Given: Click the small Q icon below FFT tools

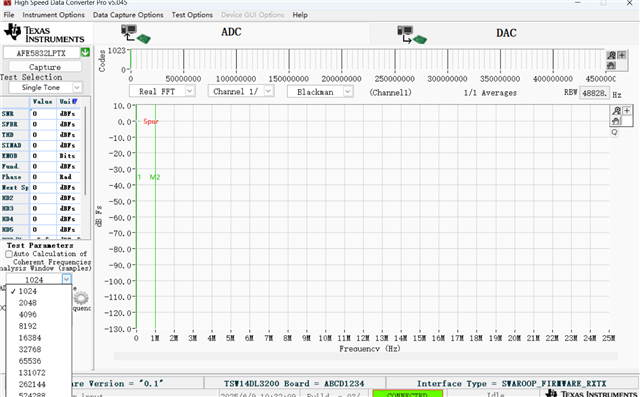Looking at the screenshot, I should 614,133.
